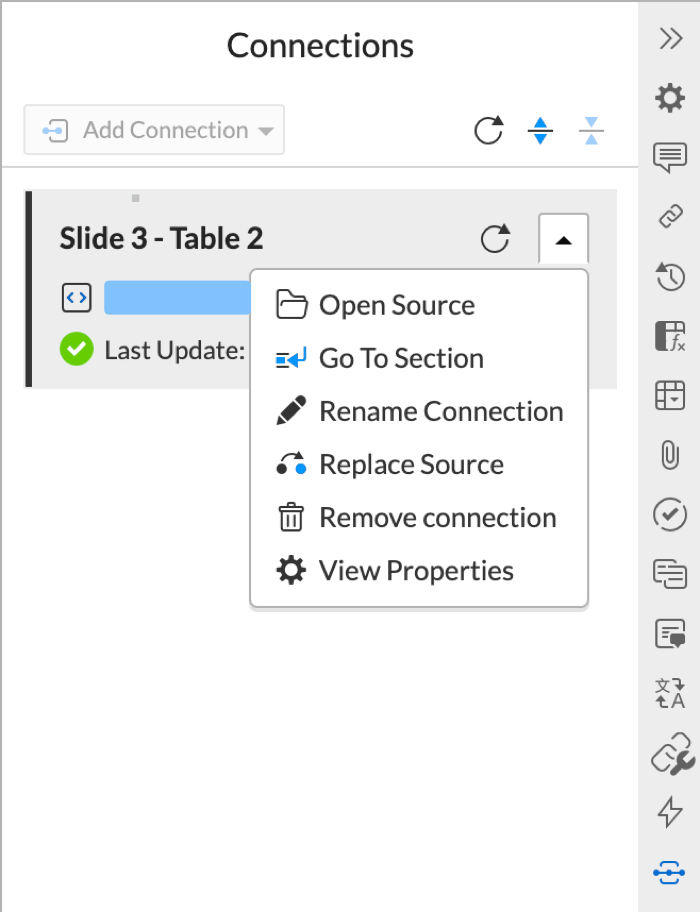Open the comments panel icon
The image size is (700, 912).
[x=669, y=157]
